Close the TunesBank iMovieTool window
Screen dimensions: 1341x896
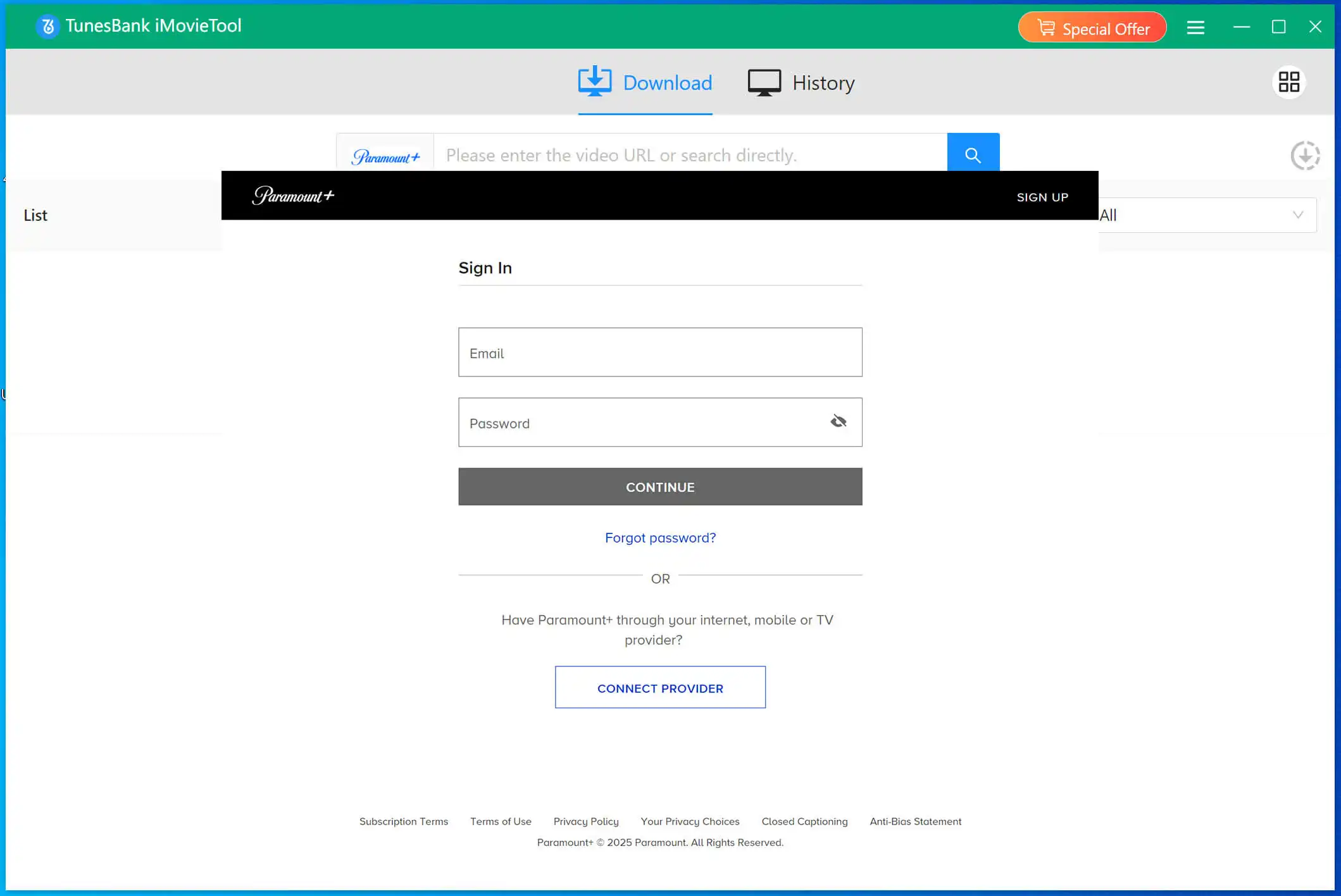[1315, 27]
